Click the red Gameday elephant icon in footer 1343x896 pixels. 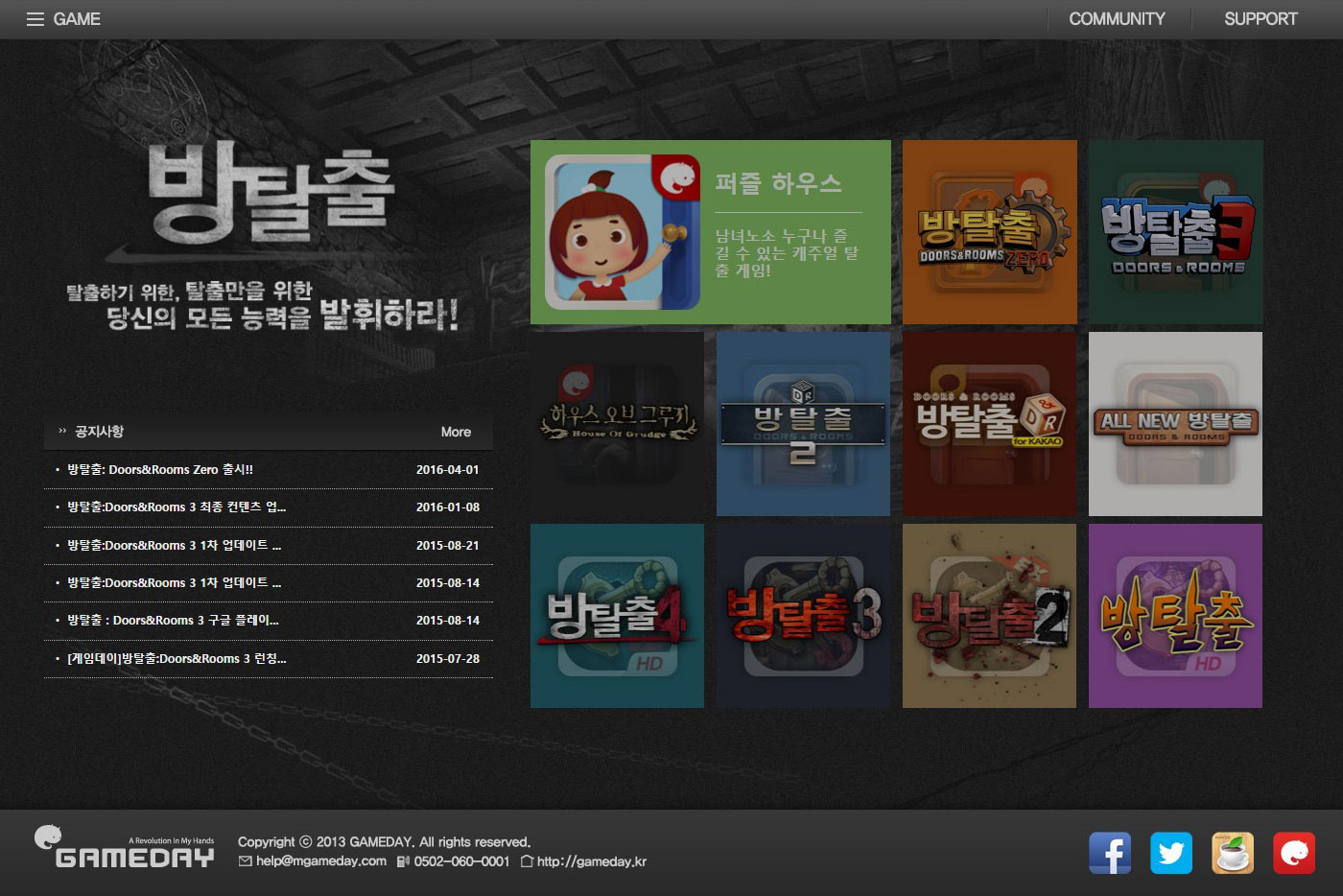tap(1294, 853)
